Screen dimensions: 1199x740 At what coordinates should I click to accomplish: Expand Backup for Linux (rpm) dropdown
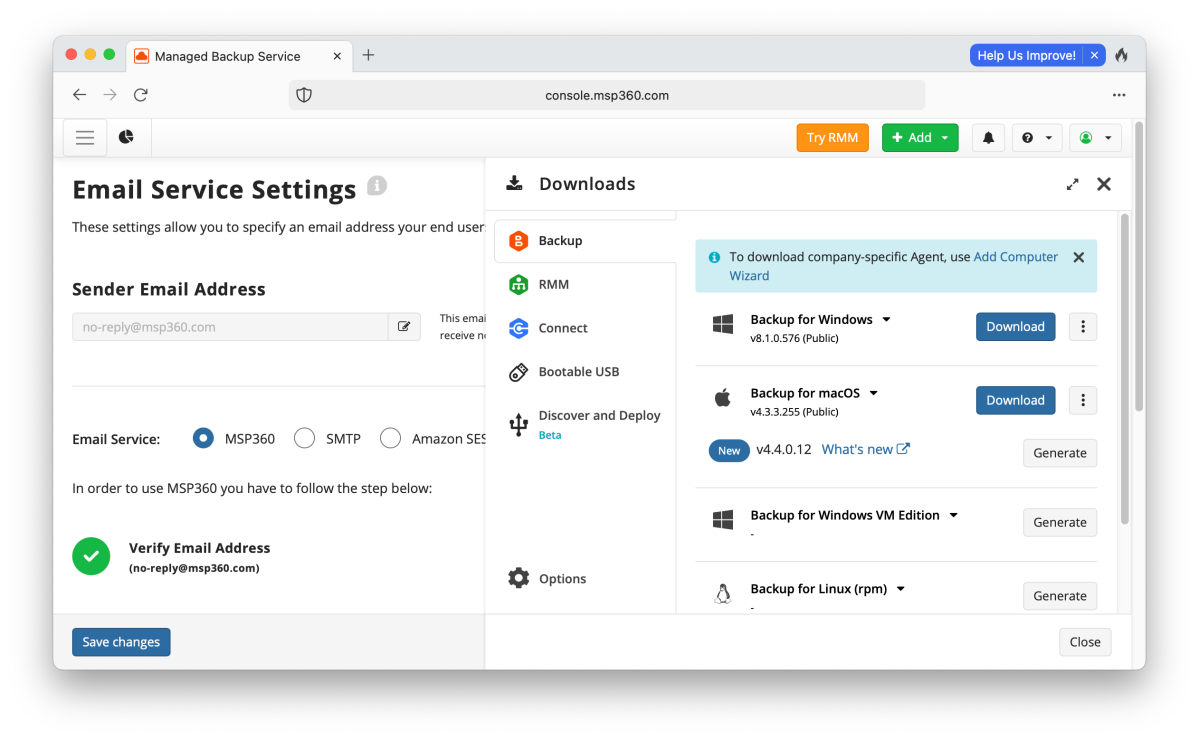point(901,589)
